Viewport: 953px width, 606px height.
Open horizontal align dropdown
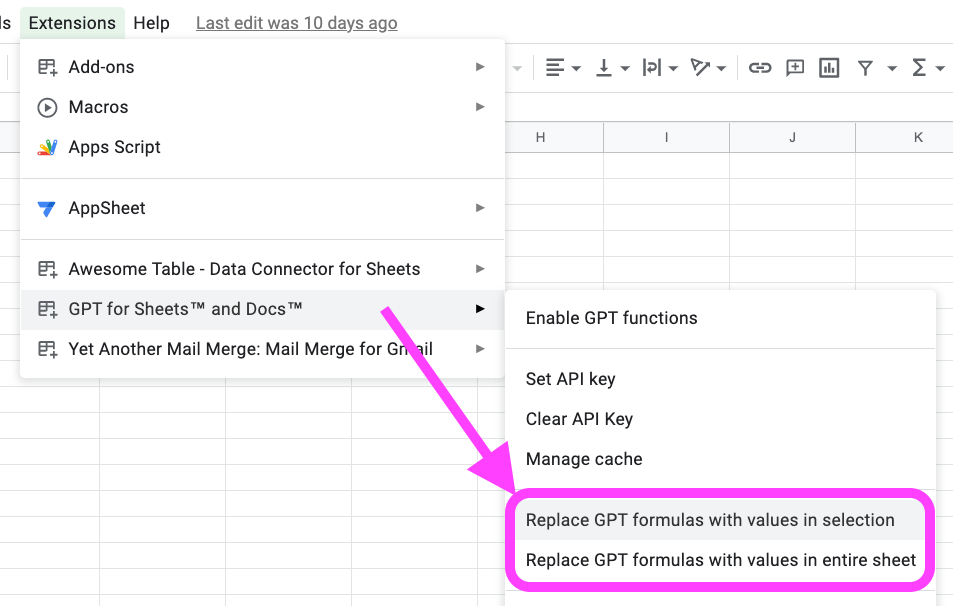[x=563, y=68]
